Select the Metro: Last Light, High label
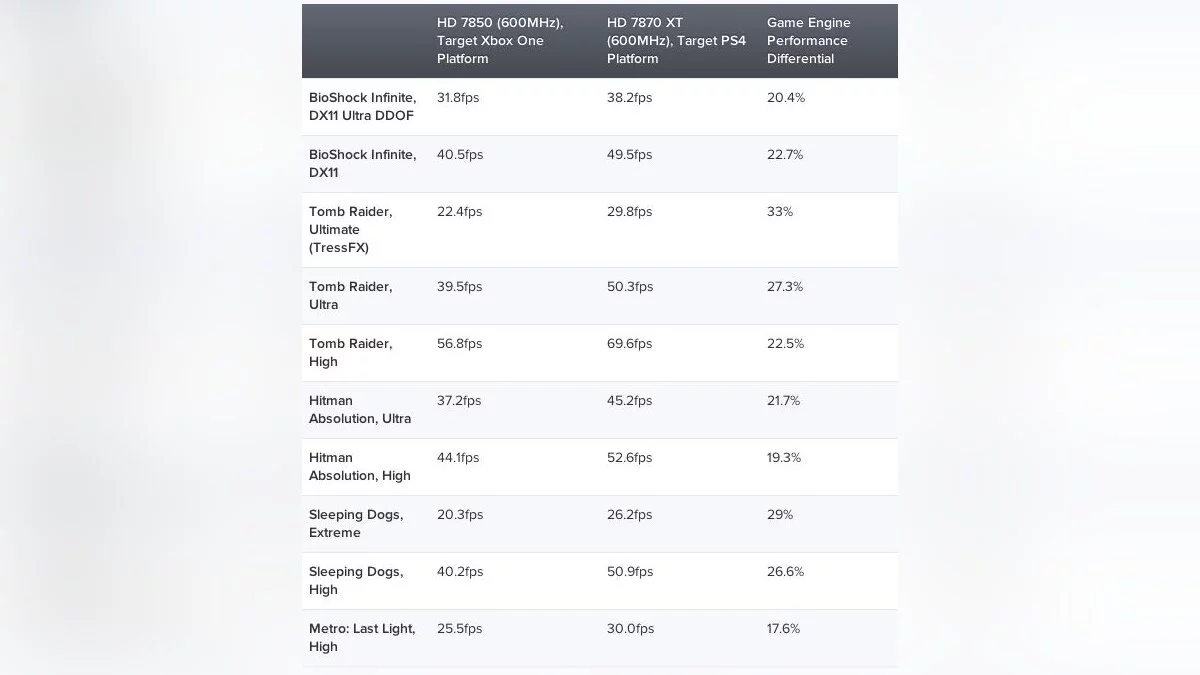 [x=362, y=638]
